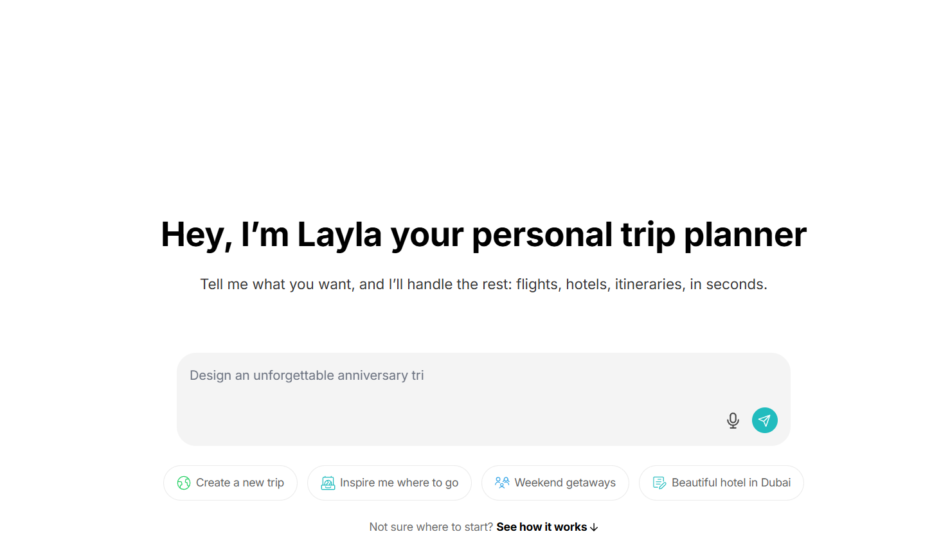Viewport: 950px width, 534px height.
Task: Click the microphone voice input icon
Action: 733,421
